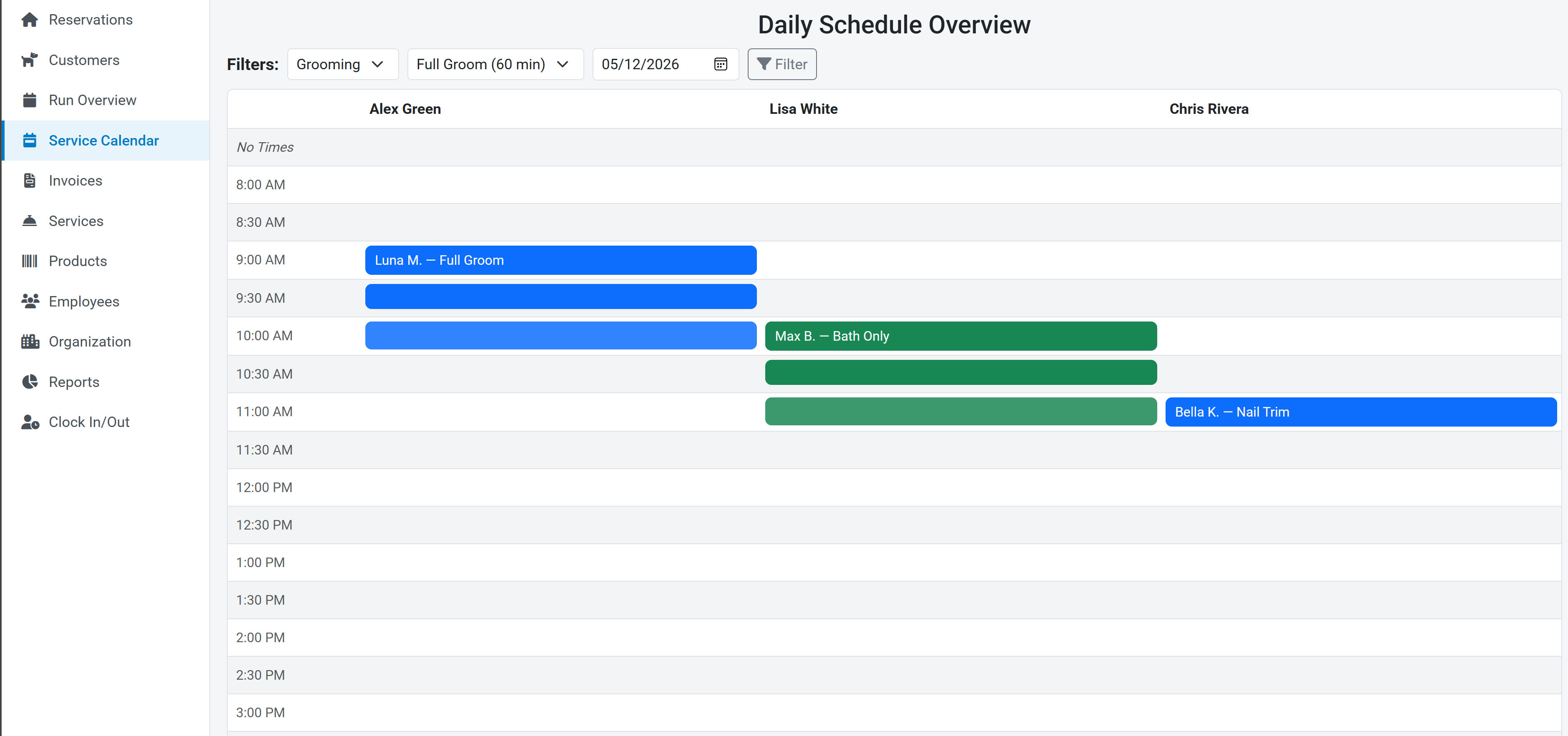The width and height of the screenshot is (1568, 736).
Task: Open Reservations in the sidebar
Action: (x=106, y=20)
